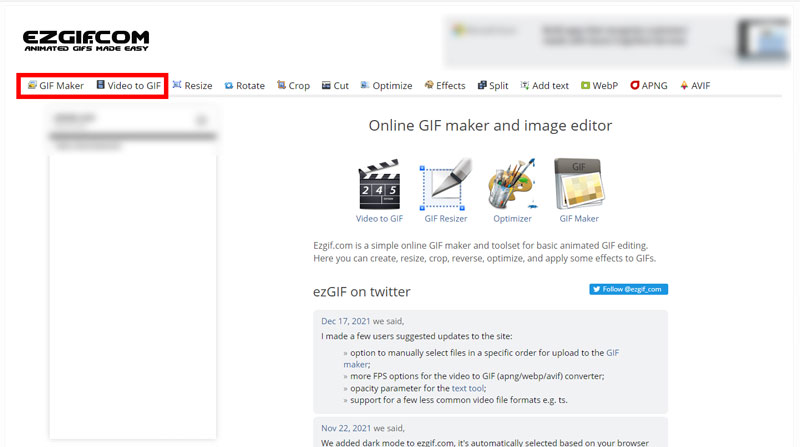Open the Nov 22, 2021 tweet date link

tap(346, 428)
